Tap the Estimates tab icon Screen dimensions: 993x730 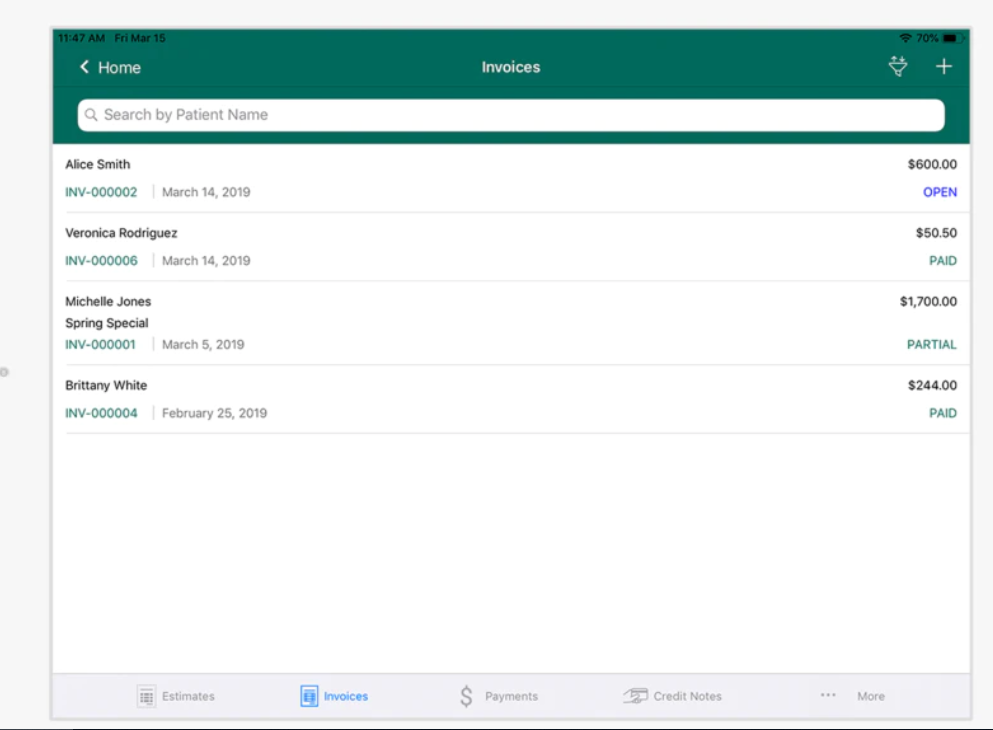[x=146, y=696]
